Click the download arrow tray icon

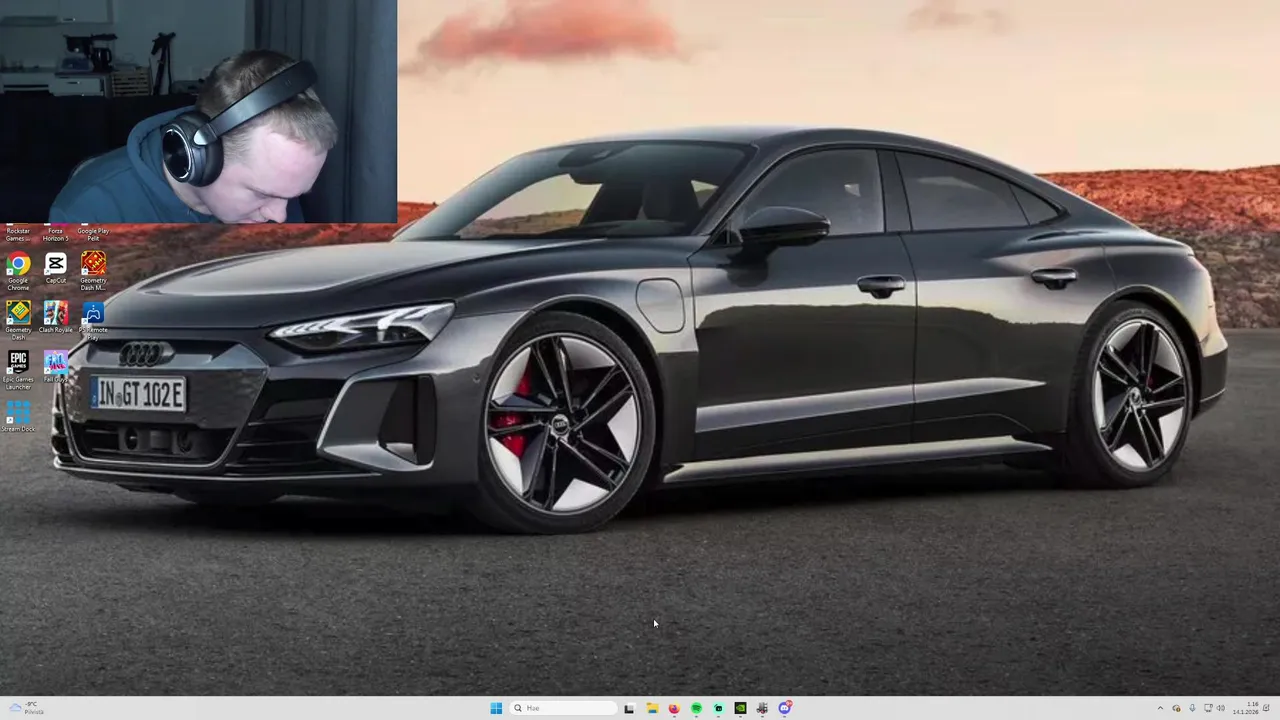pyautogui.click(x=1192, y=708)
